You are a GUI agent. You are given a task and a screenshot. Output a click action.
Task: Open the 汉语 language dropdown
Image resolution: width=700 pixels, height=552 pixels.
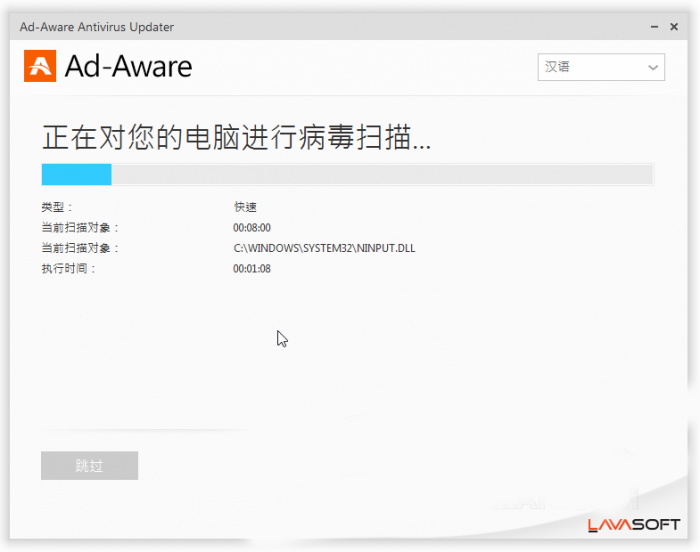click(600, 68)
